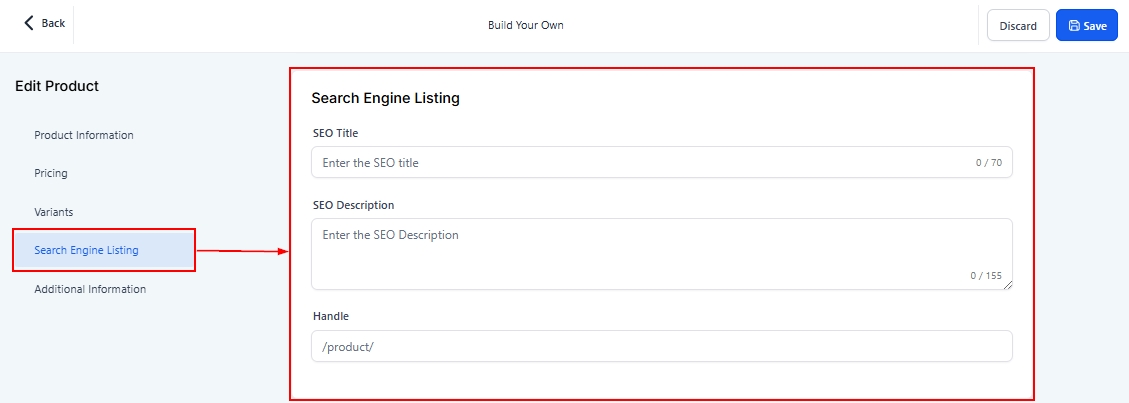The height and width of the screenshot is (403, 1129).
Task: Click the SEO Title field label
Action: coord(335,133)
